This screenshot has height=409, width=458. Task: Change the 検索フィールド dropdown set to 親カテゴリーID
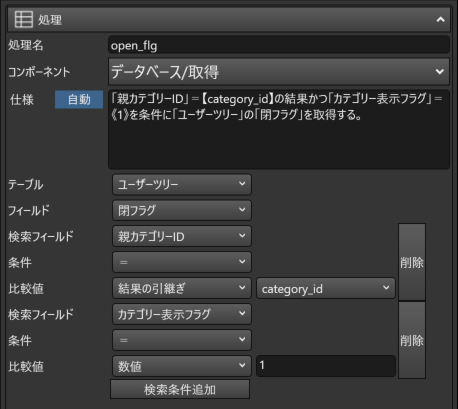(x=182, y=236)
